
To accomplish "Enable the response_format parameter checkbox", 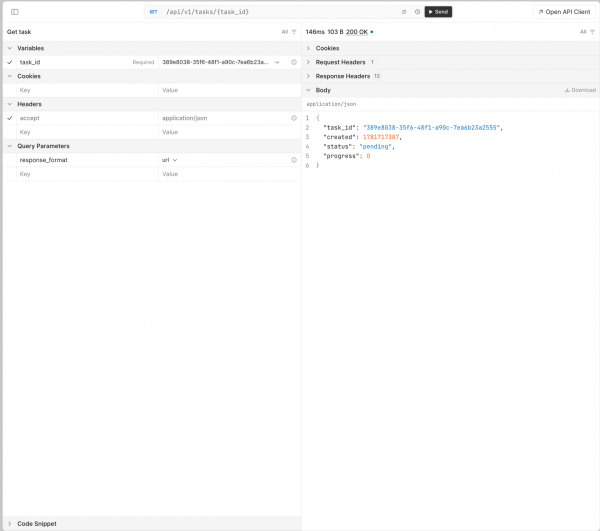I will 10,160.
